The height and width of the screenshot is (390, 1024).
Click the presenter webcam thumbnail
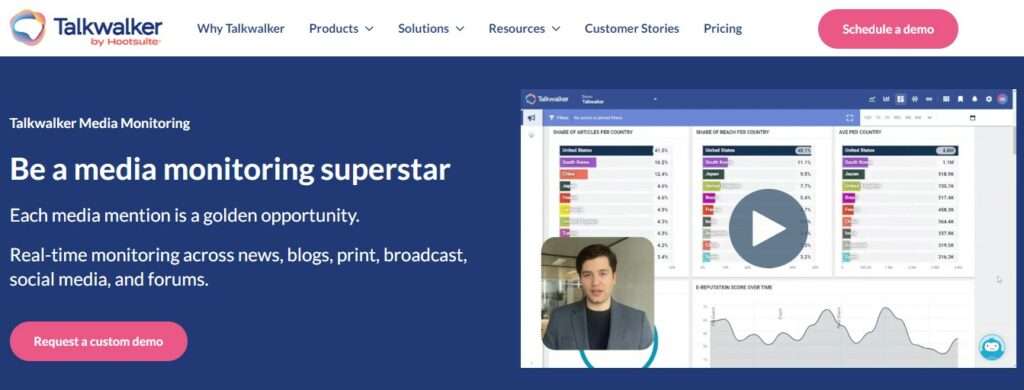coord(598,293)
